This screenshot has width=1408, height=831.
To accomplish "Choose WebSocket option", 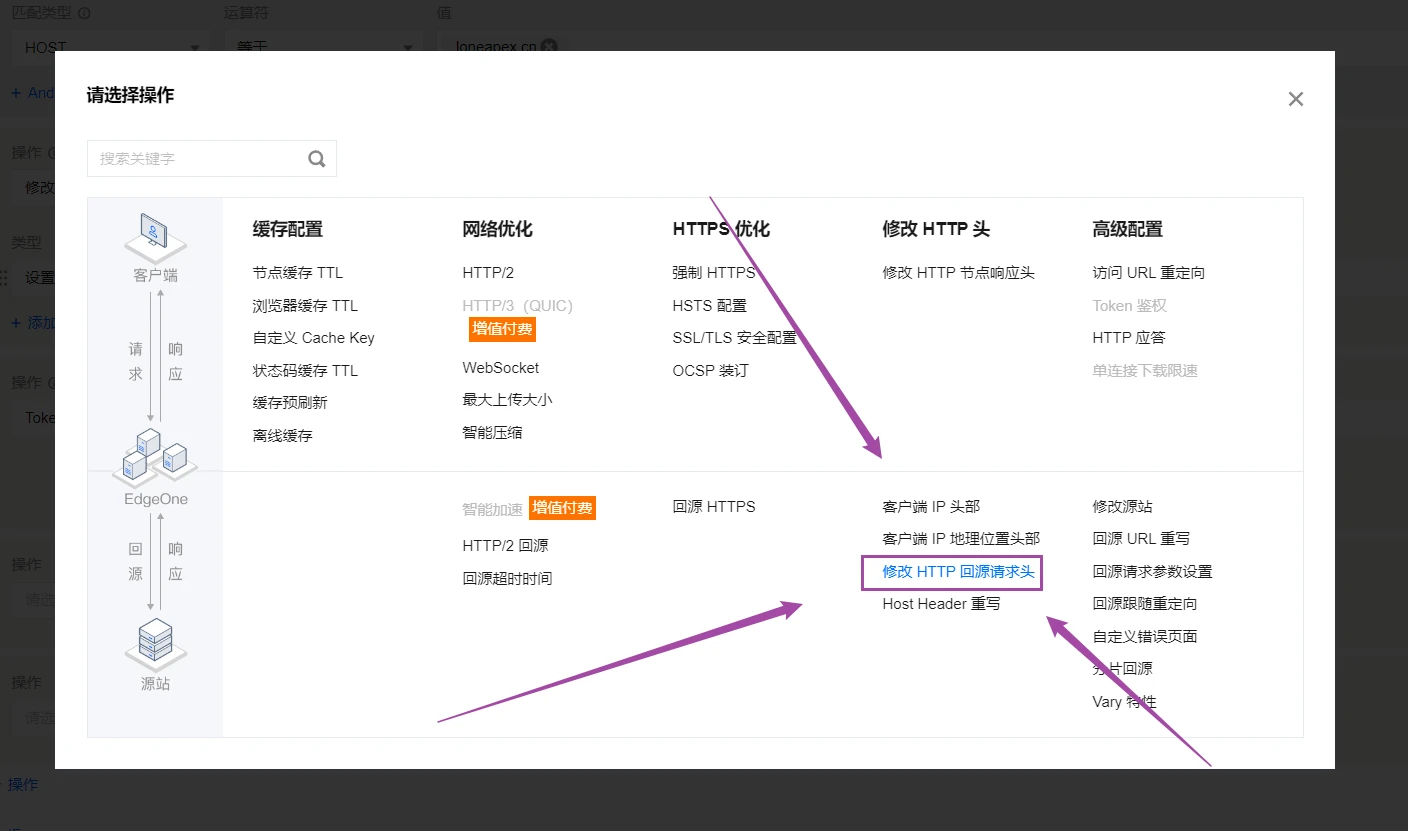I will point(500,368).
